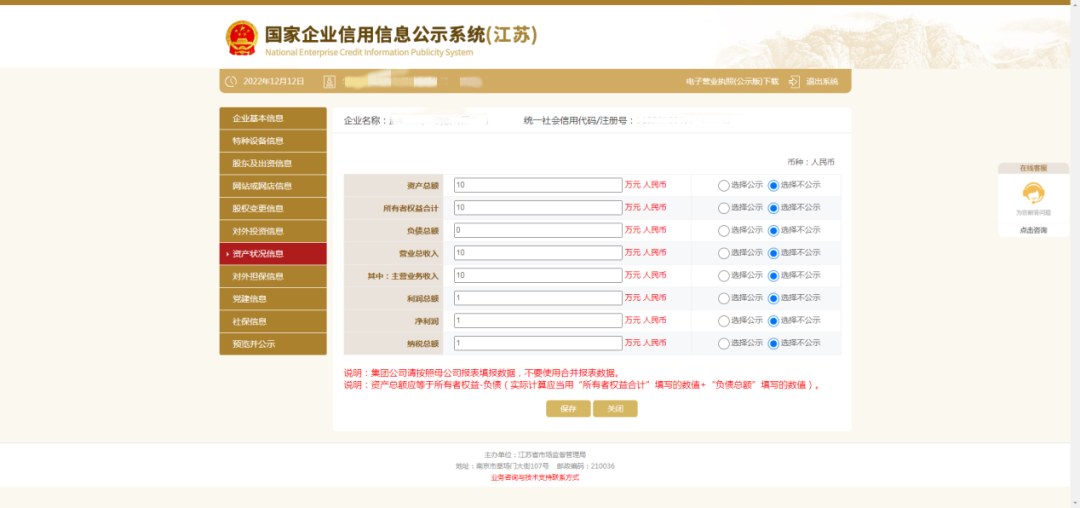Click 电子营业执照(公示版)下载 link
Image resolution: width=1080 pixels, height=508 pixels.
(x=732, y=81)
